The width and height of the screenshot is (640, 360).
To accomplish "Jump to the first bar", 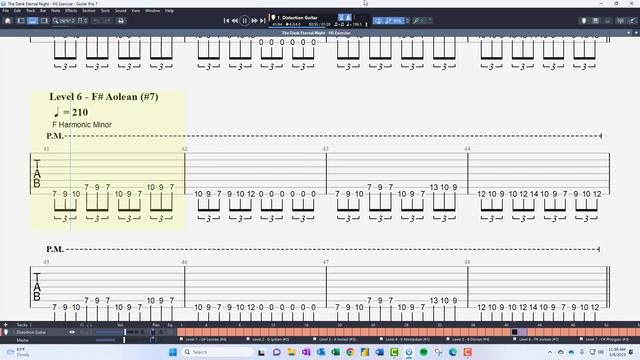I will point(226,20).
